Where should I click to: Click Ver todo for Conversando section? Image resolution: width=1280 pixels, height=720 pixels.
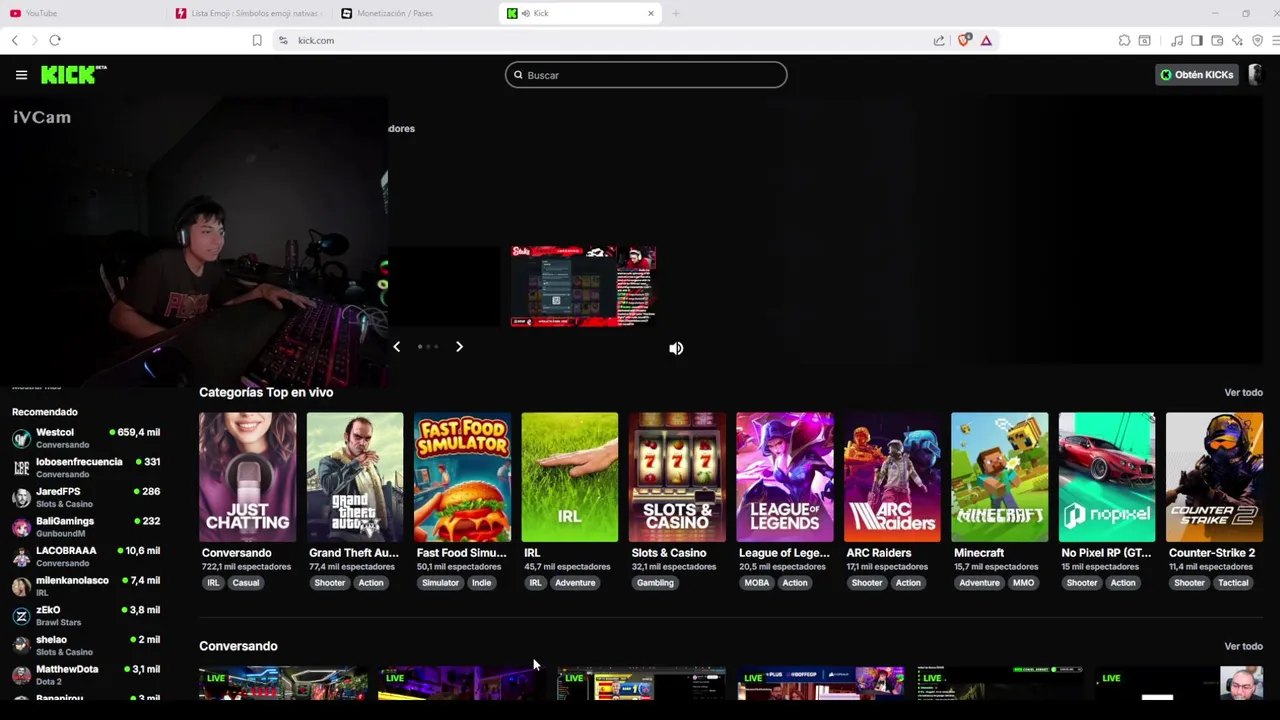(x=1243, y=646)
